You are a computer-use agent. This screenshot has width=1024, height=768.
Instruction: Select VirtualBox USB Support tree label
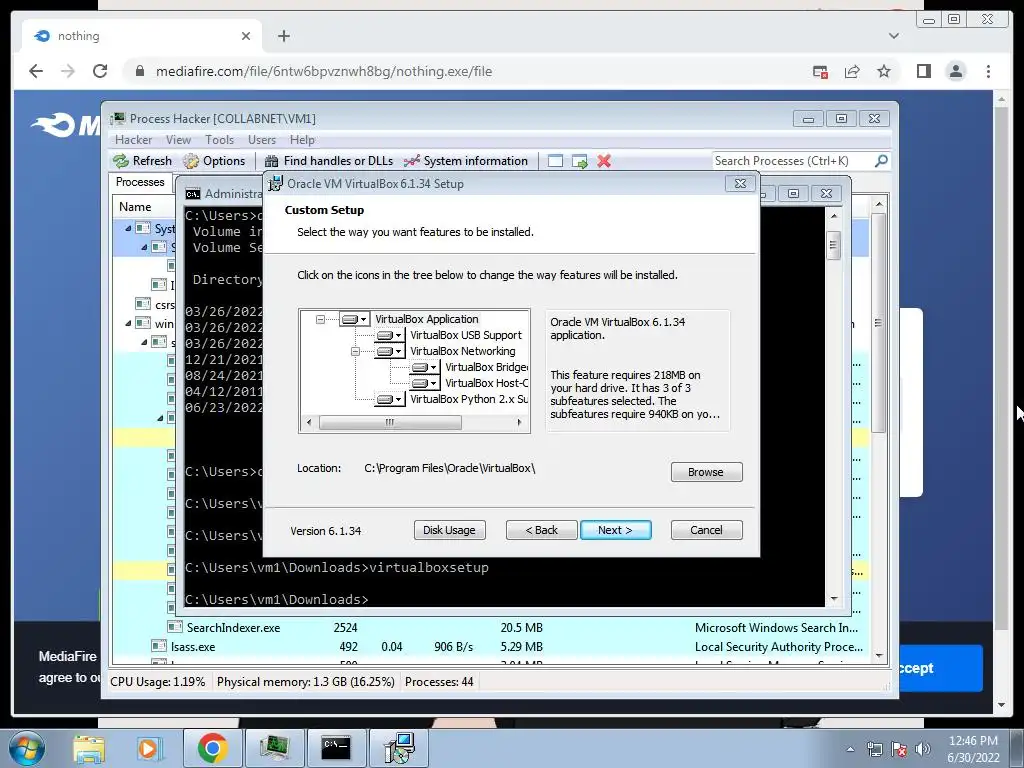(466, 335)
